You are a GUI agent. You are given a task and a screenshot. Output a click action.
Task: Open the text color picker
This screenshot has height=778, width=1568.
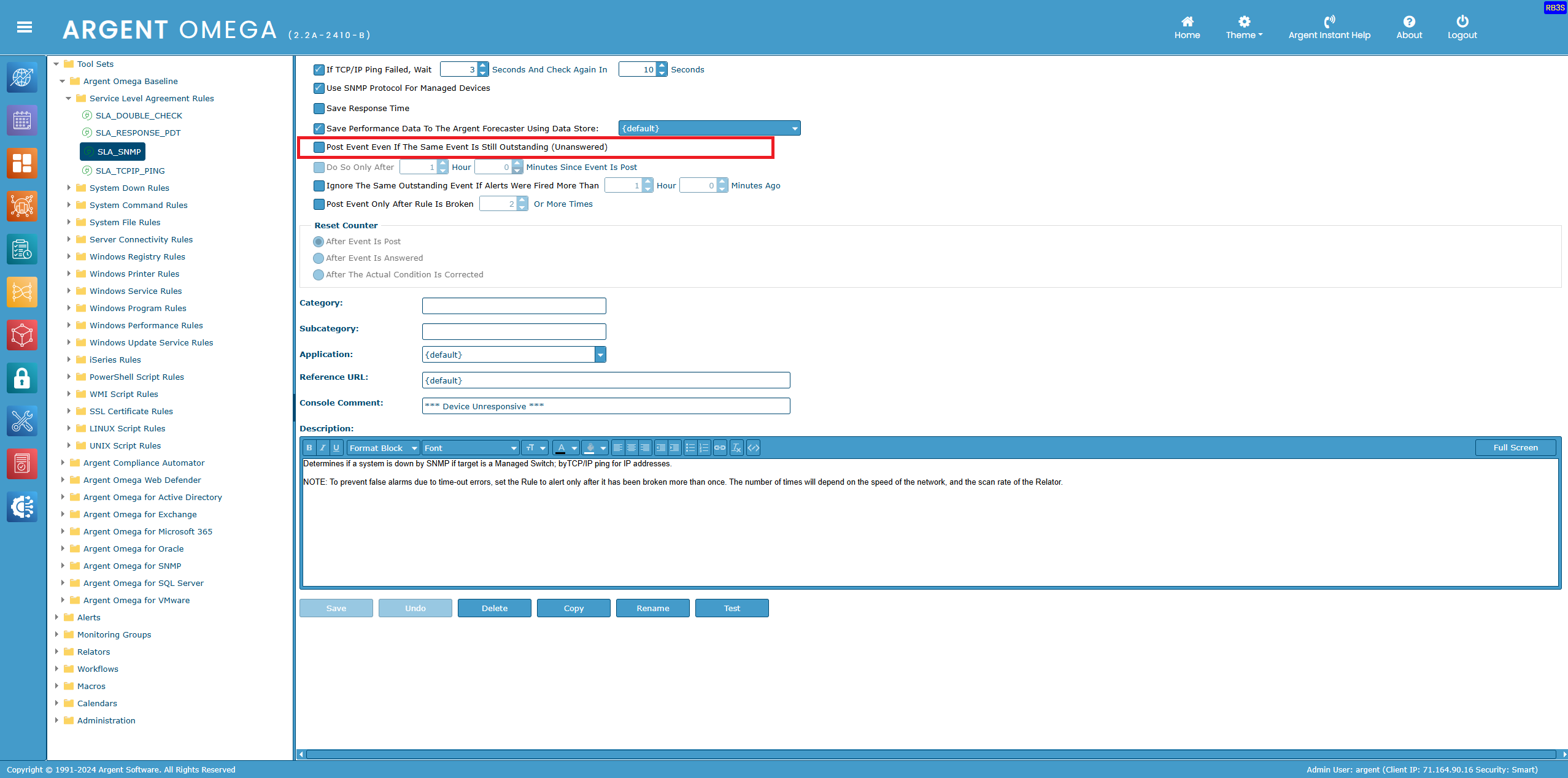566,448
